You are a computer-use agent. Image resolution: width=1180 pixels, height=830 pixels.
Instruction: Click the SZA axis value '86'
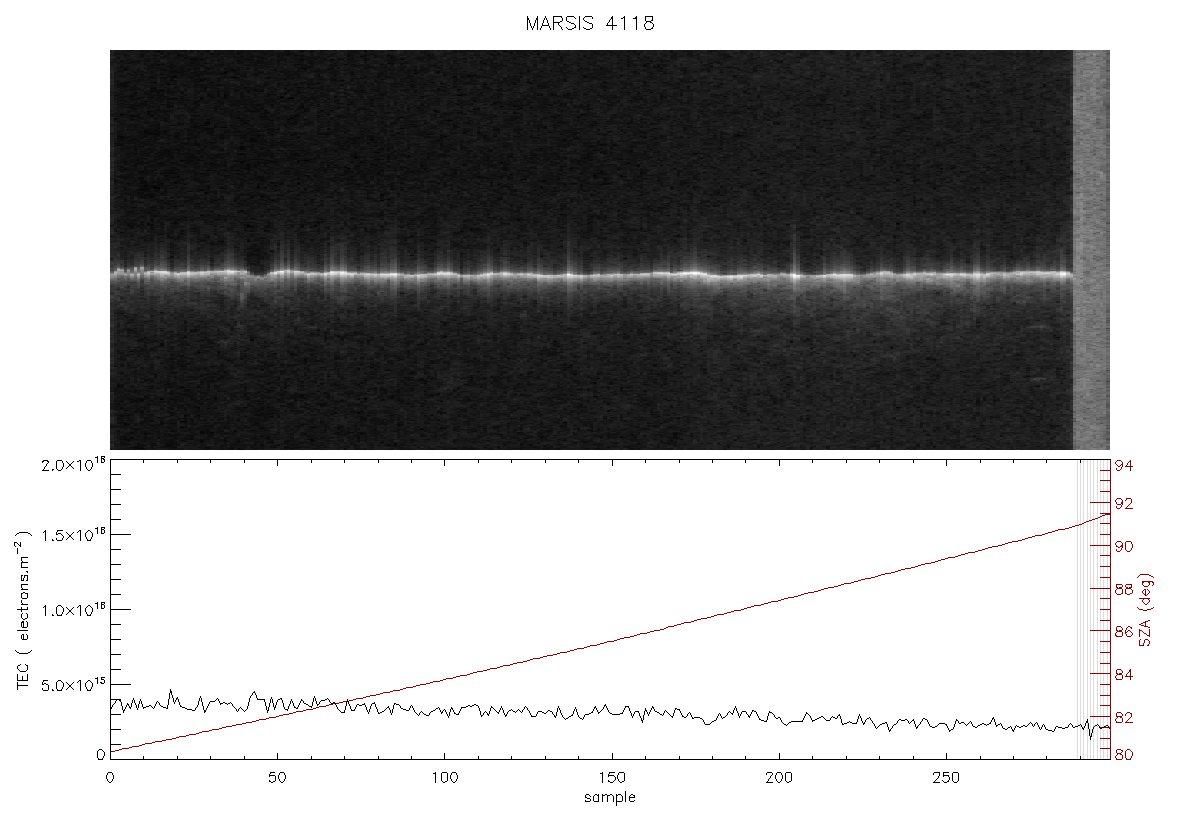click(x=1124, y=632)
